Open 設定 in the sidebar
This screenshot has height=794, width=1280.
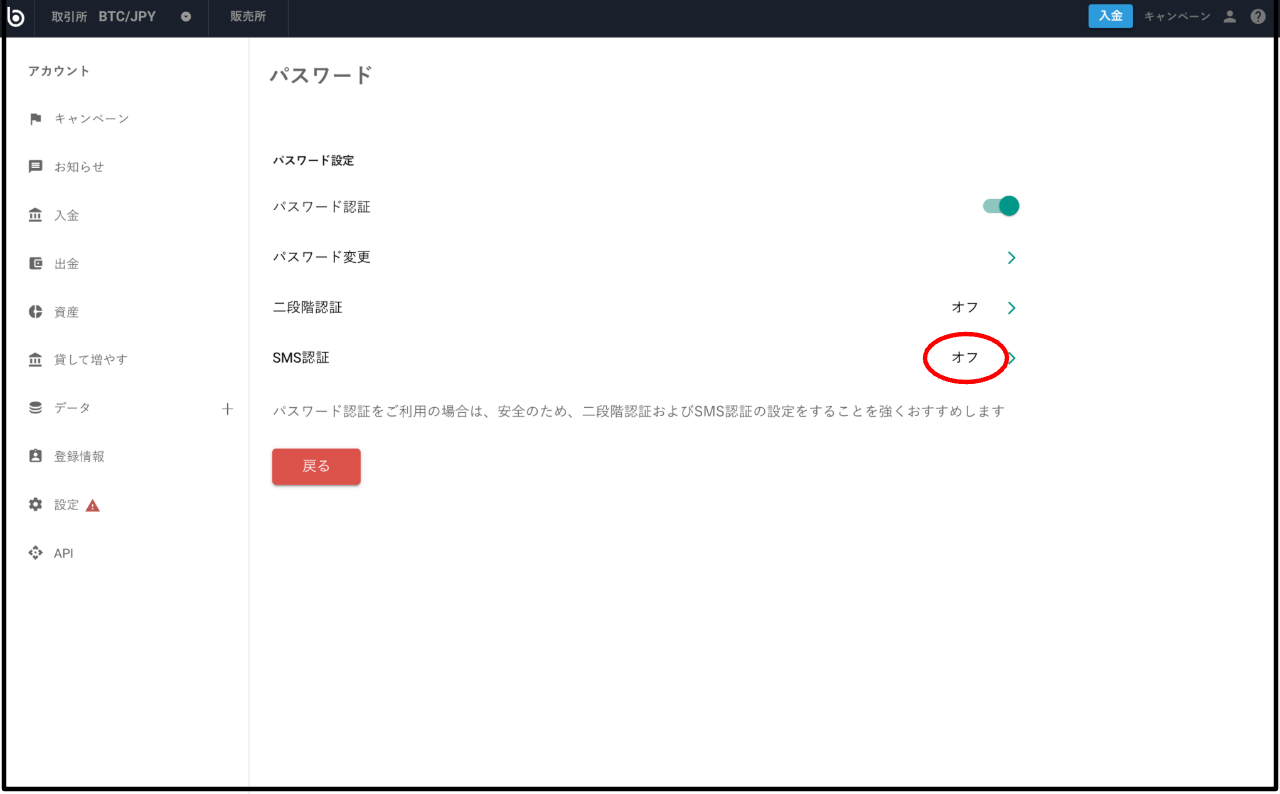pos(66,505)
